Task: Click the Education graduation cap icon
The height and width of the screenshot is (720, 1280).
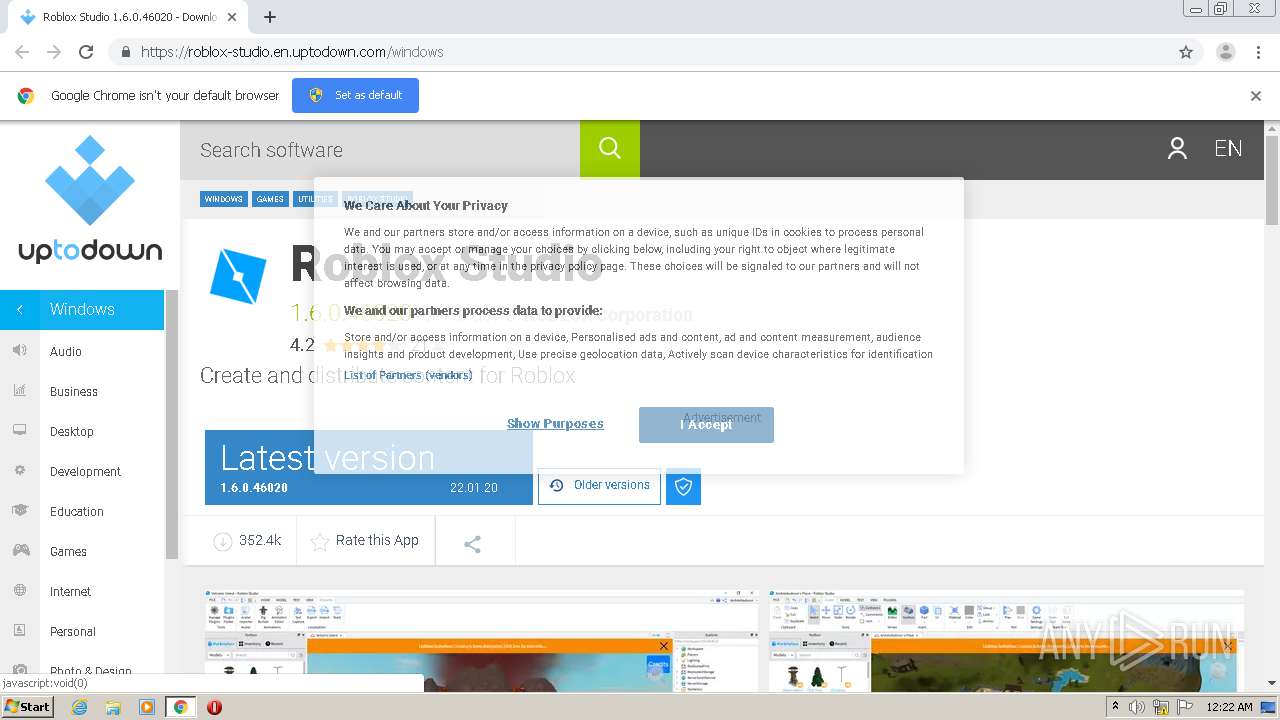Action: click(x=20, y=510)
